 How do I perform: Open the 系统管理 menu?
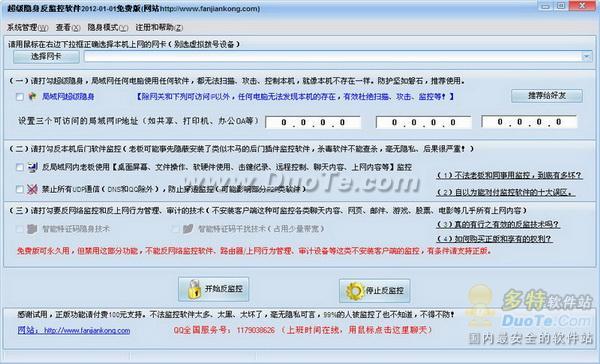tap(28, 28)
